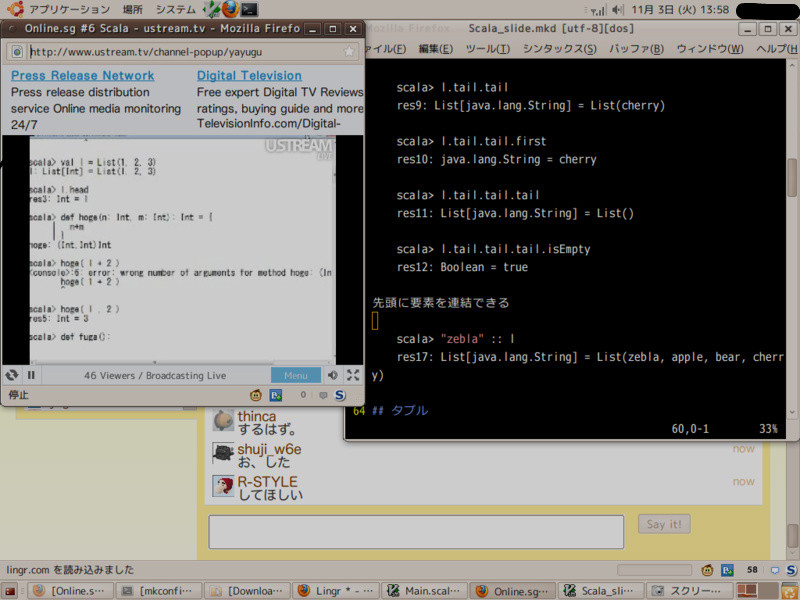The width and height of the screenshot is (800, 600).
Task: Click Hatena bookmark icon in main status bar
Action: 727,570
